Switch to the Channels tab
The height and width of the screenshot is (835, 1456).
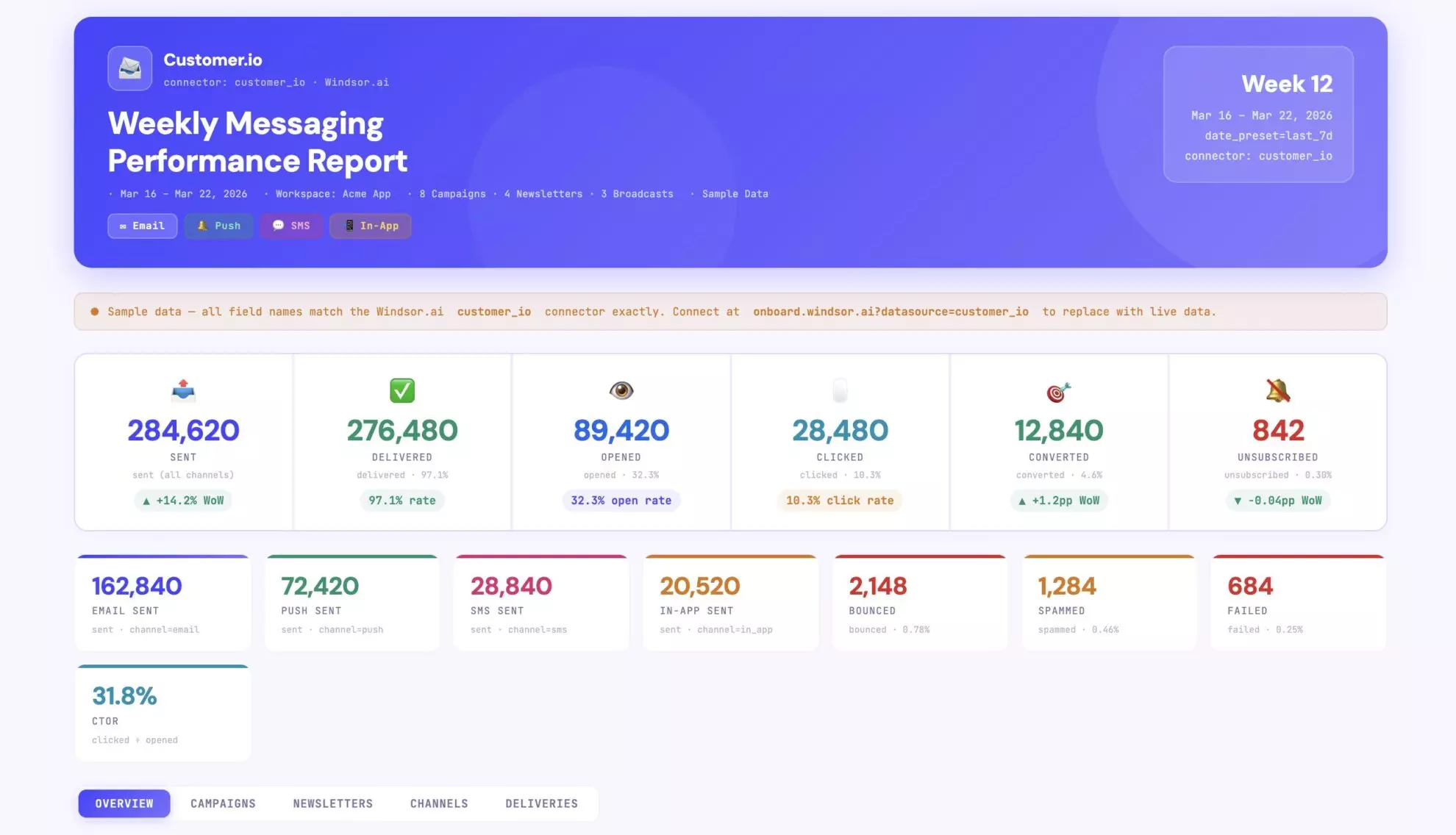438,803
